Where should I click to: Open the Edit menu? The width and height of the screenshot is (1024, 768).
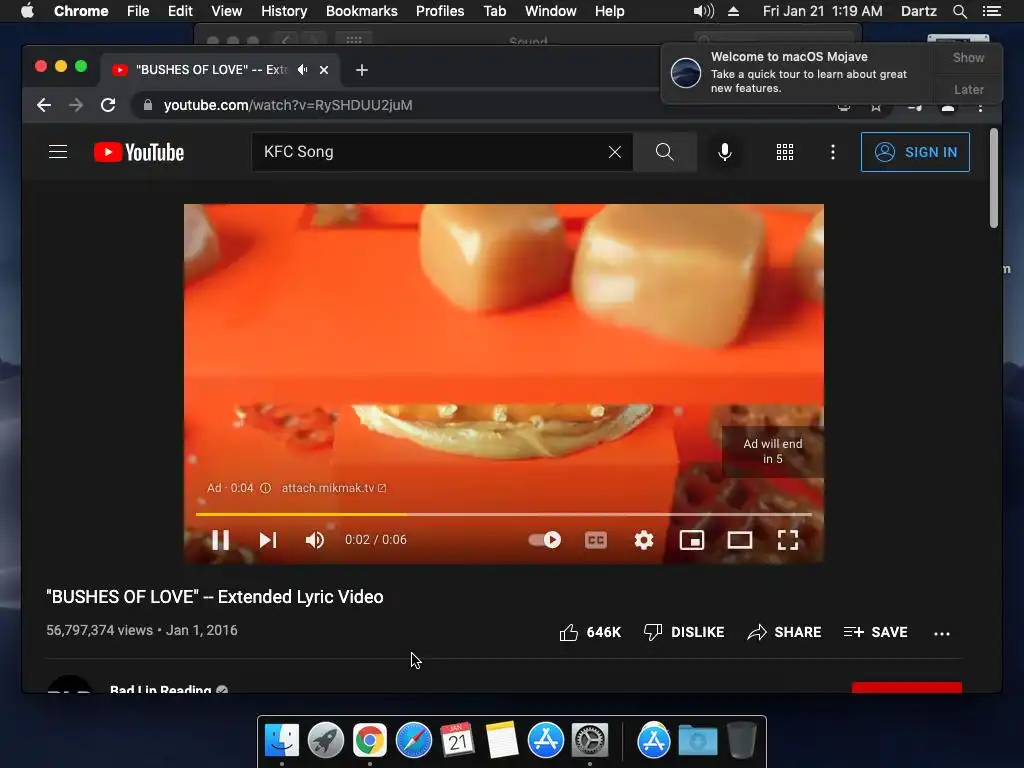coord(180,11)
